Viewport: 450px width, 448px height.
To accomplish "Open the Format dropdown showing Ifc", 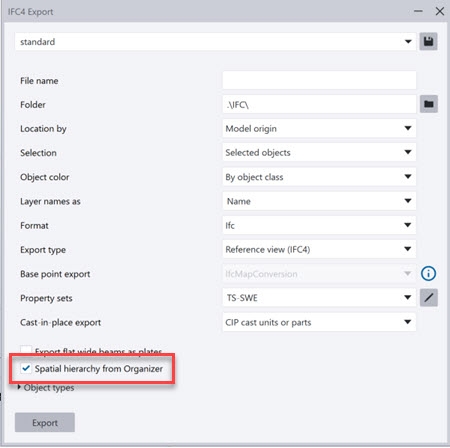I will tap(319, 225).
